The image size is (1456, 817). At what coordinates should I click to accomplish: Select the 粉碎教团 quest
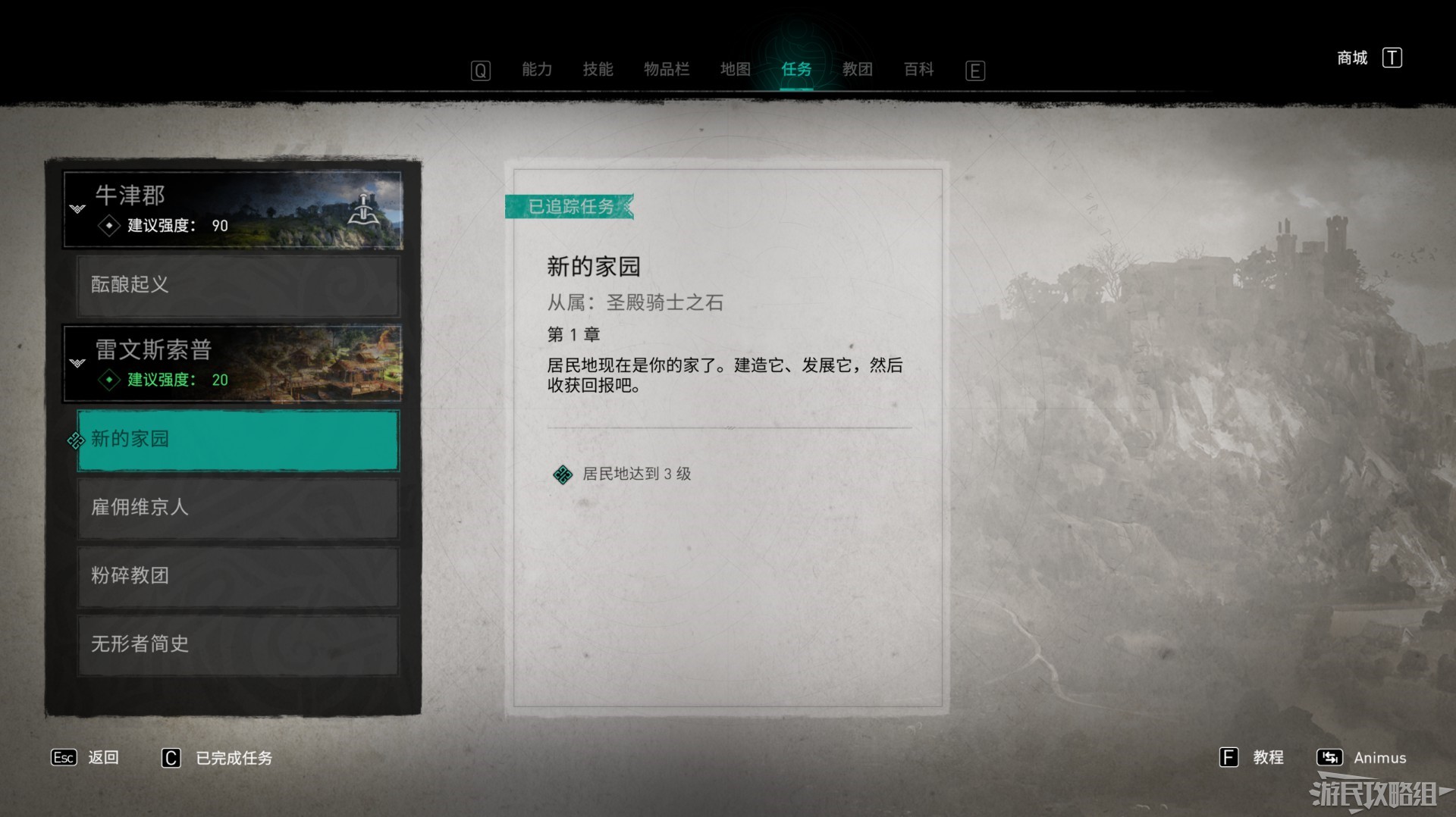[x=238, y=576]
